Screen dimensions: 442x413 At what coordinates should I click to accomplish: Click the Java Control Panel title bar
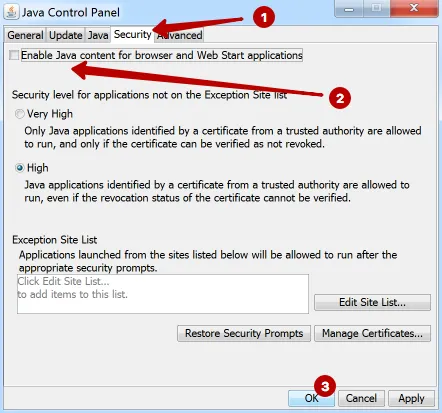pyautogui.click(x=200, y=12)
